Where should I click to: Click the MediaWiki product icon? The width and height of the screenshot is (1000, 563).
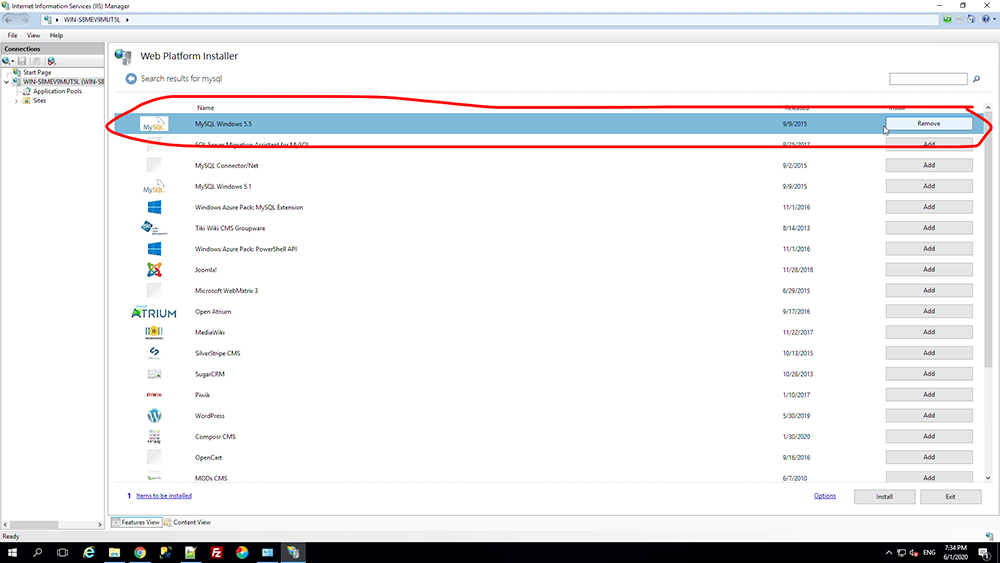[154, 332]
